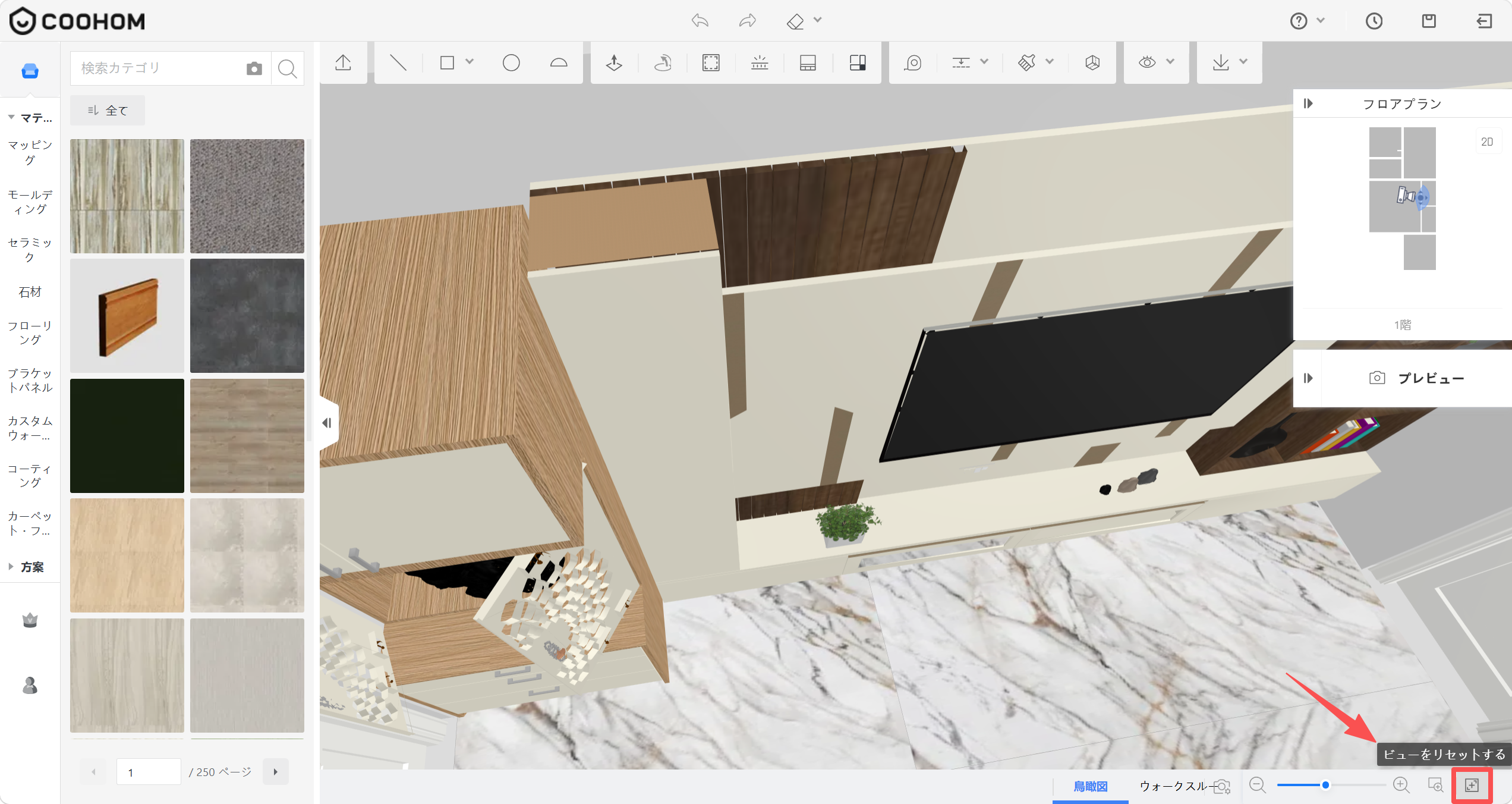Screen dimensions: 1512x804
Task: Open the rectangle tool dropdown arrow
Action: point(470,61)
